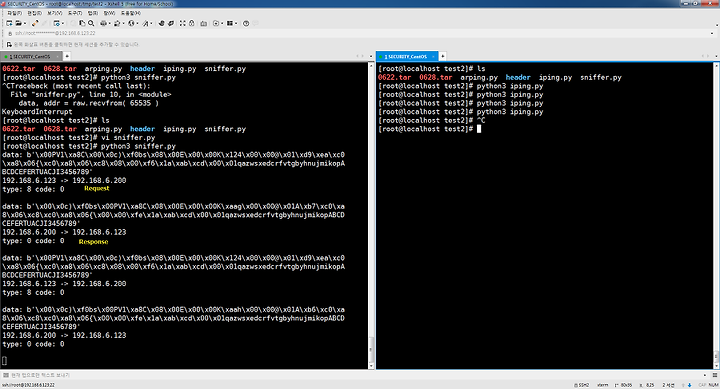
Task: Click the Keyboard mapping toolbar icon
Action: (x=203, y=23)
